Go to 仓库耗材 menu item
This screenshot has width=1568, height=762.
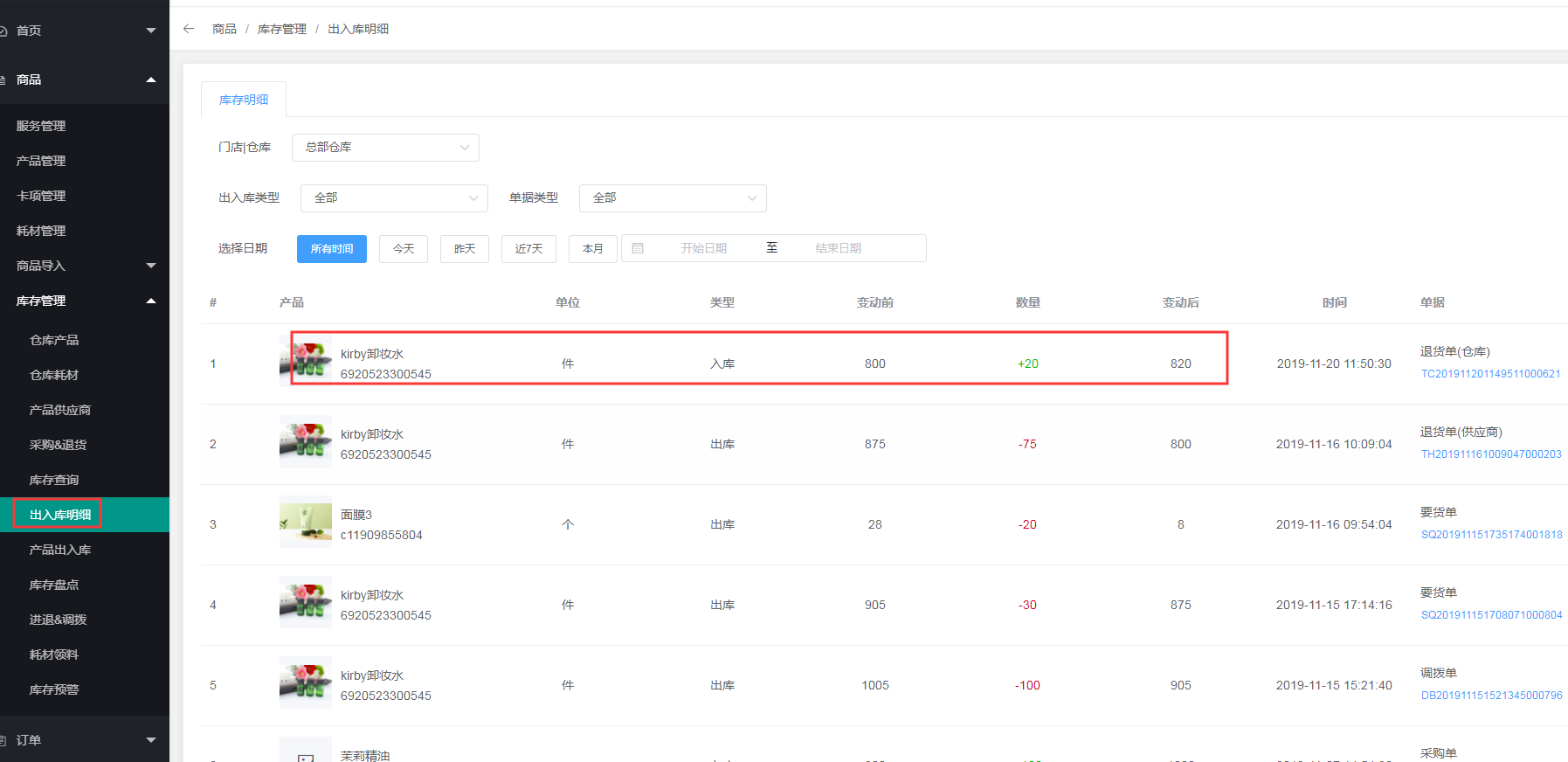coord(54,375)
